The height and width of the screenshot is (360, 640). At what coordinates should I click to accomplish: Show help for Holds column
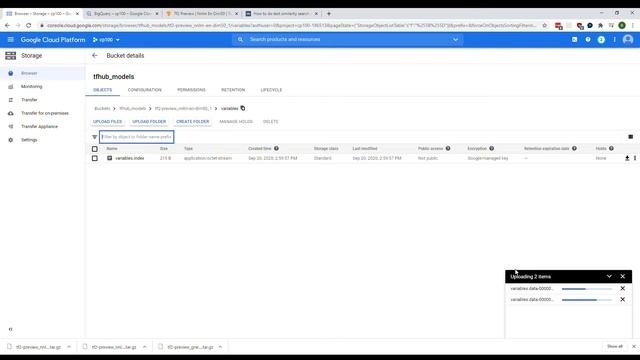611,148
